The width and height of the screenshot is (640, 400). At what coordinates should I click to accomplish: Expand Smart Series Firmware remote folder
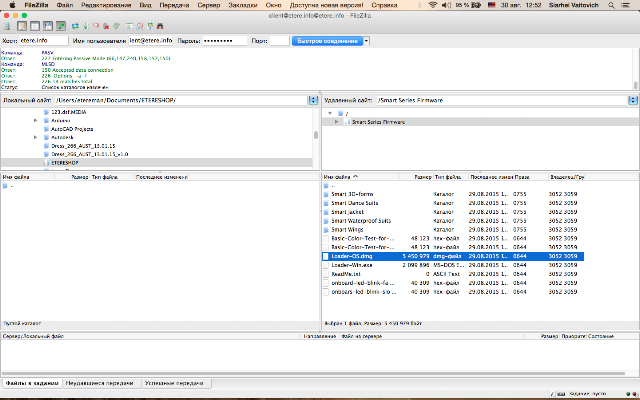(x=336, y=122)
